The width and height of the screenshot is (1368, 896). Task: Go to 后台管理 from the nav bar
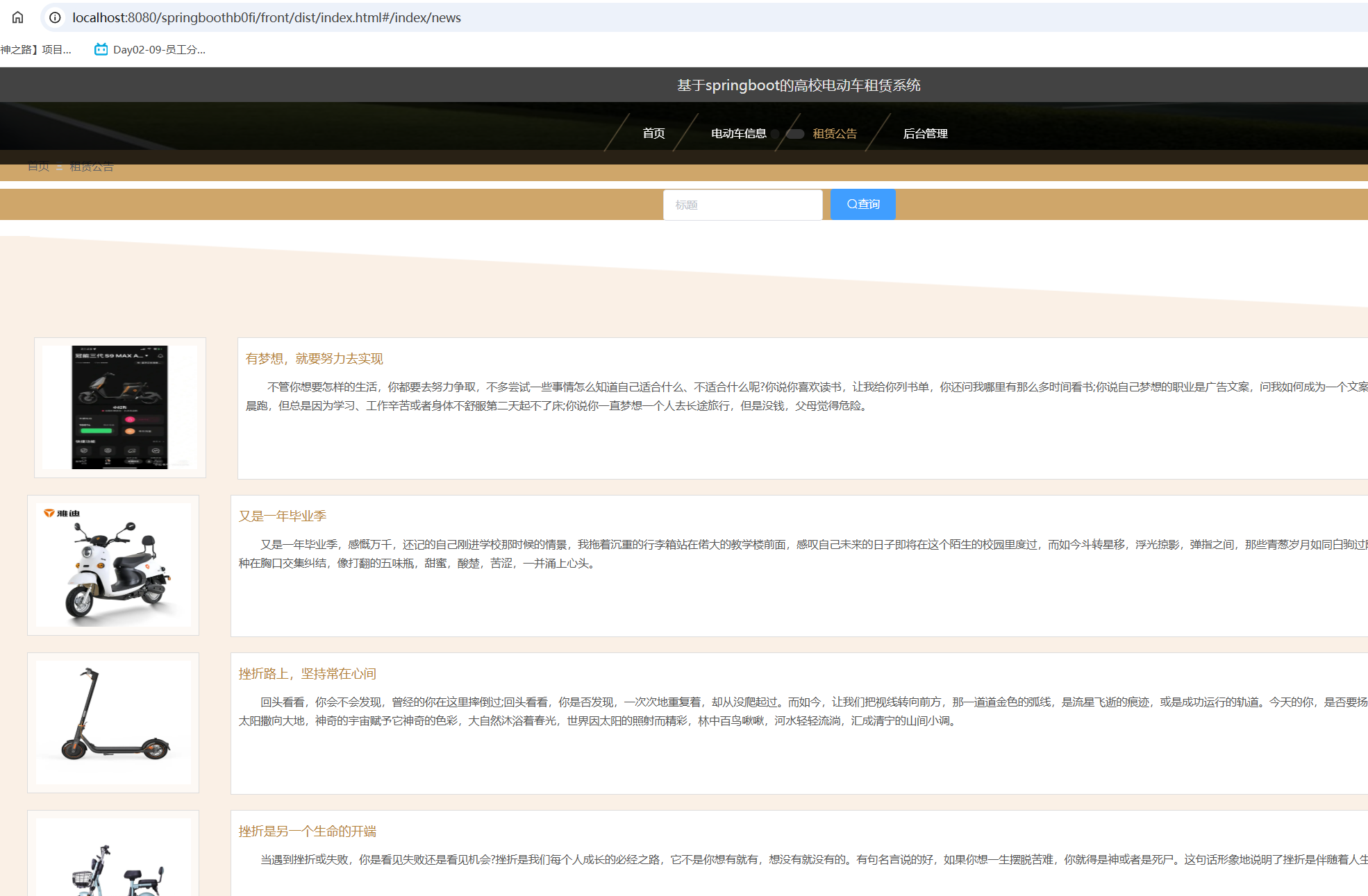925,133
